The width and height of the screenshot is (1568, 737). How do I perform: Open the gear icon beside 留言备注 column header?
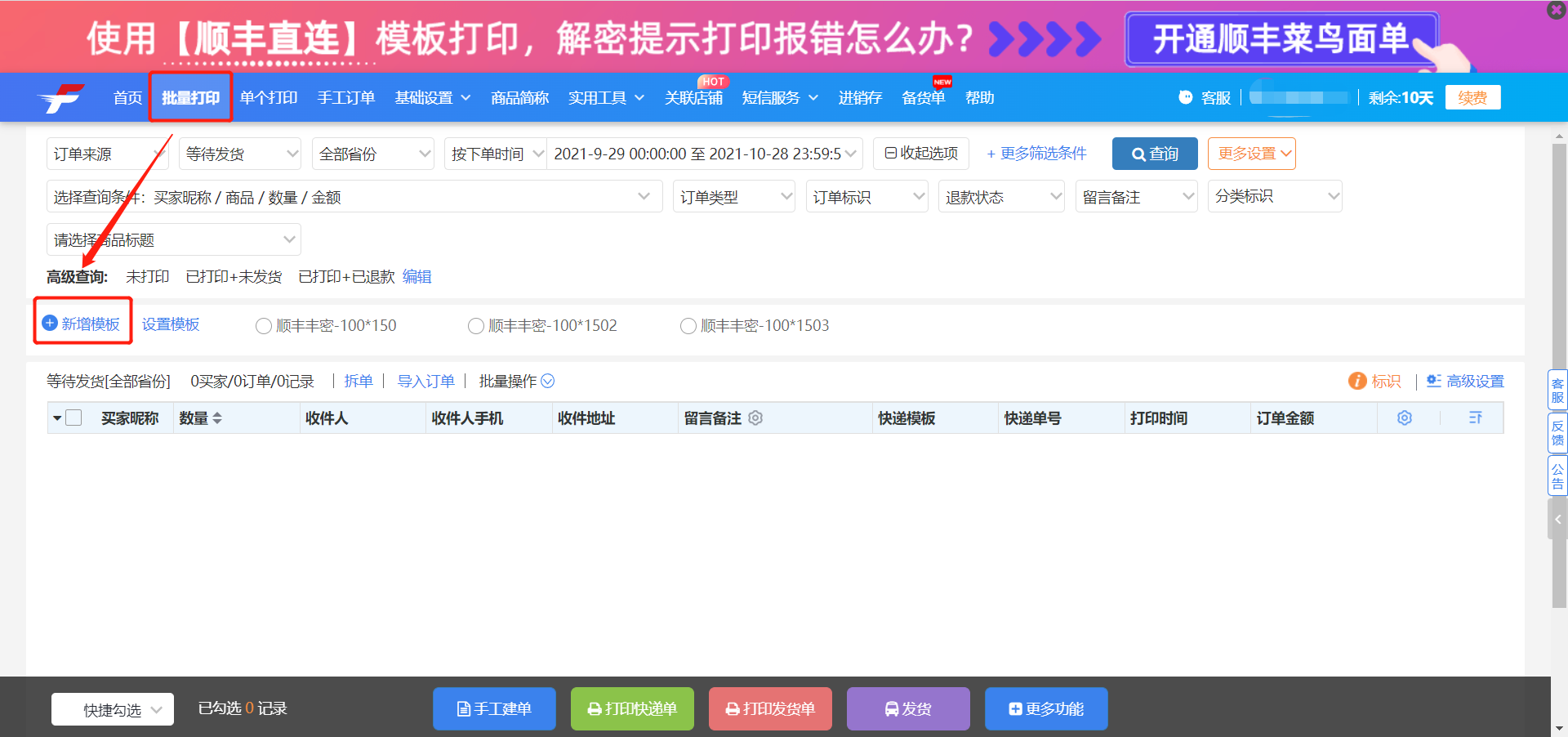(755, 418)
